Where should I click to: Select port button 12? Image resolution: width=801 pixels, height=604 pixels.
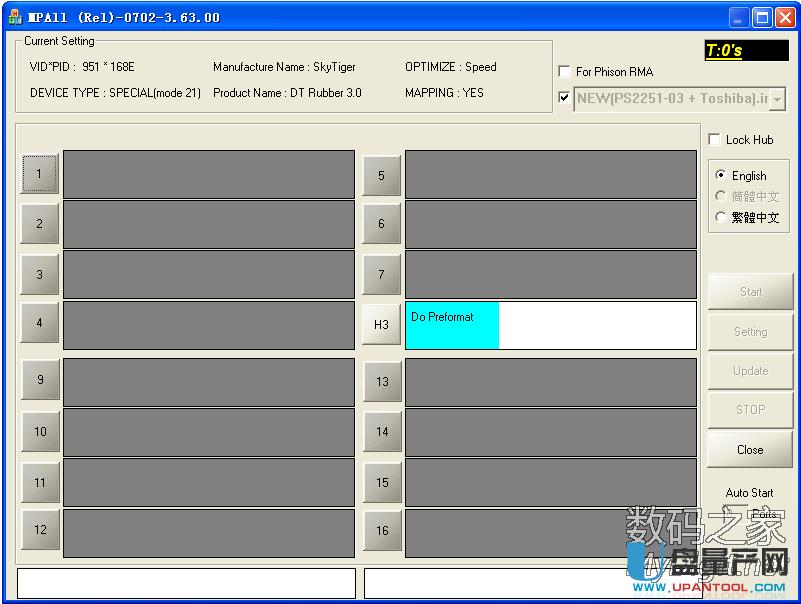pyautogui.click(x=39, y=530)
